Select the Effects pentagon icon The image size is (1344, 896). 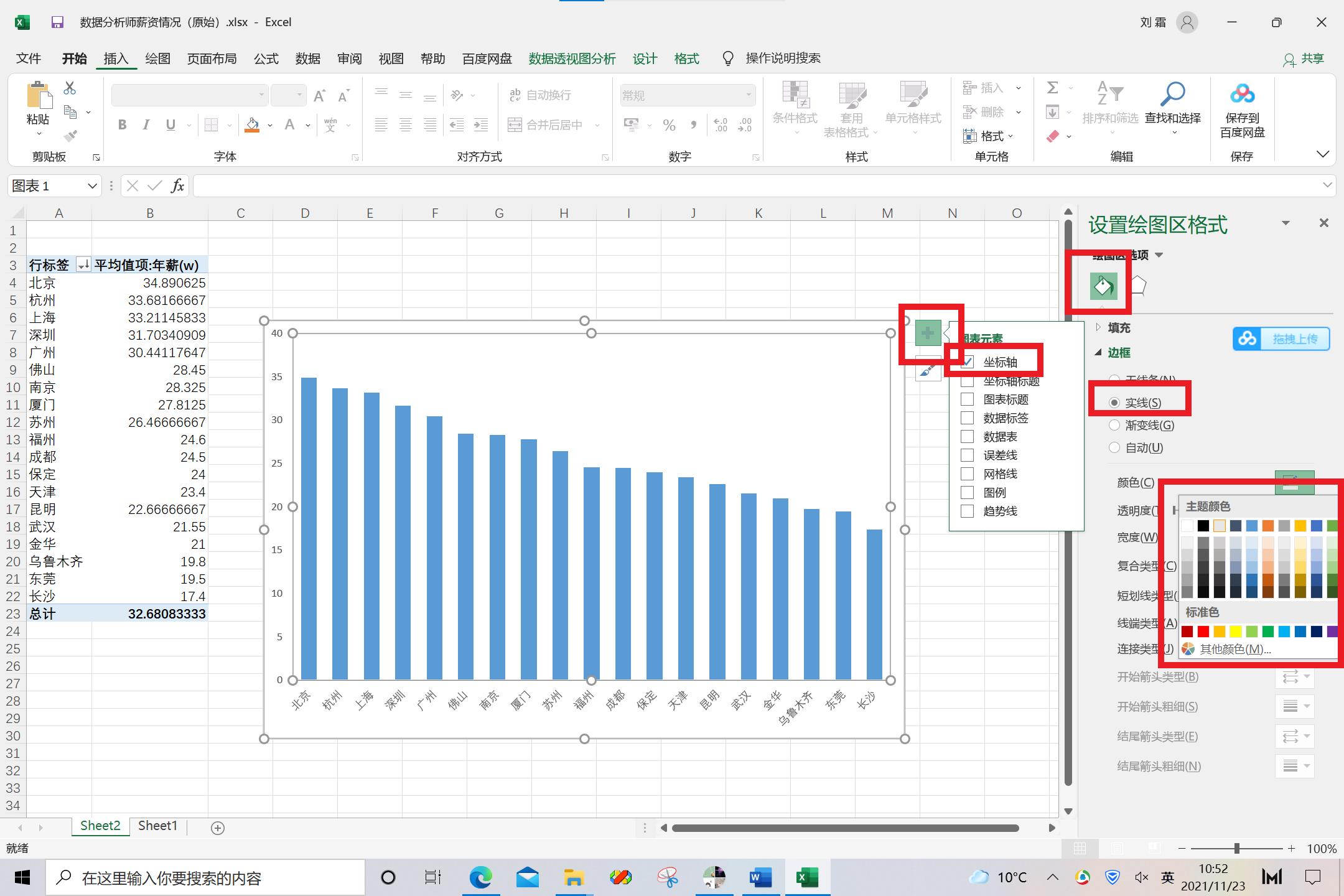[x=1137, y=286]
